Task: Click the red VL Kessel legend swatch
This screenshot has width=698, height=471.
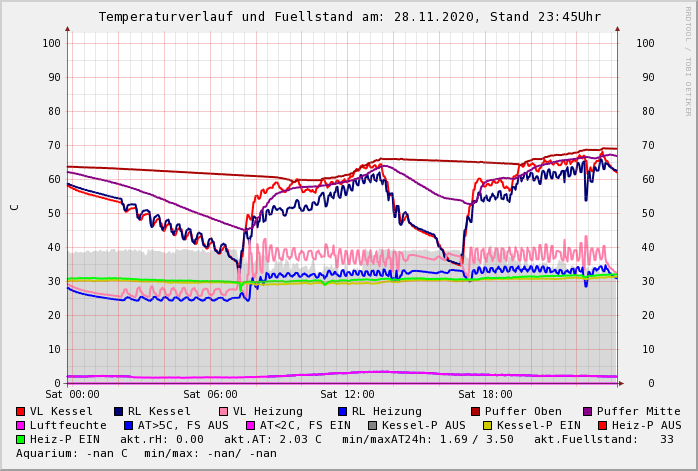Action: click(21, 411)
